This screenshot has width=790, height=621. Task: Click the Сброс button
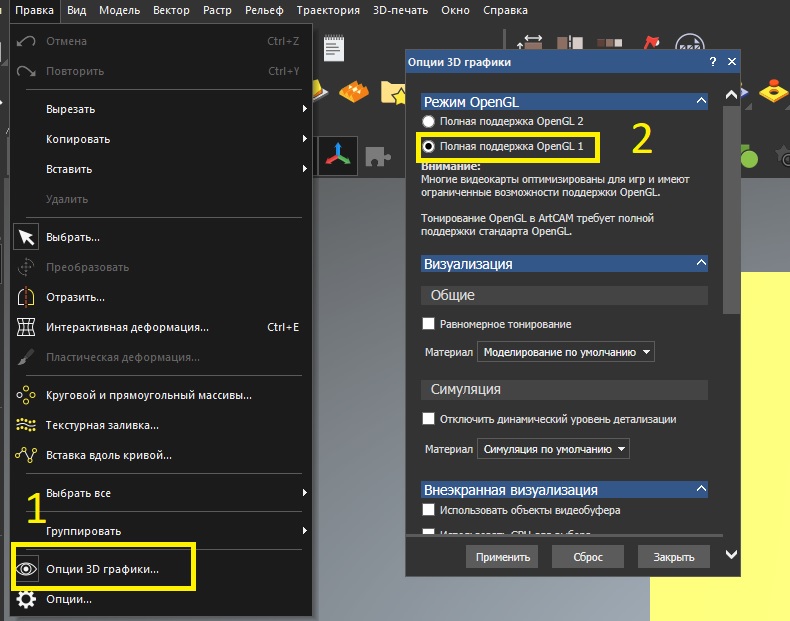coord(587,557)
